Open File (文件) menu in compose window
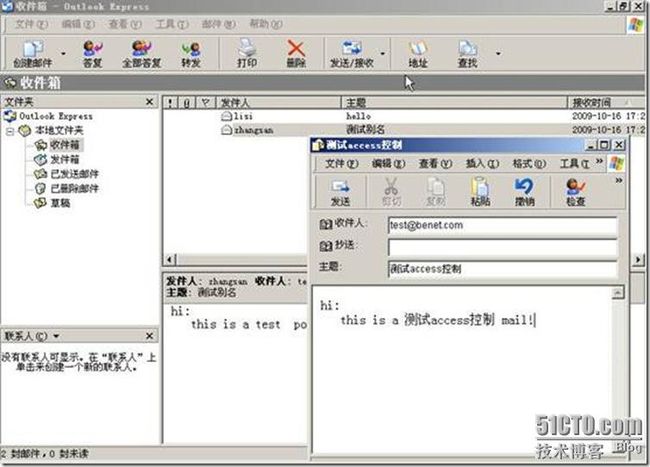Screen dimensions: 650x467 tap(342, 164)
